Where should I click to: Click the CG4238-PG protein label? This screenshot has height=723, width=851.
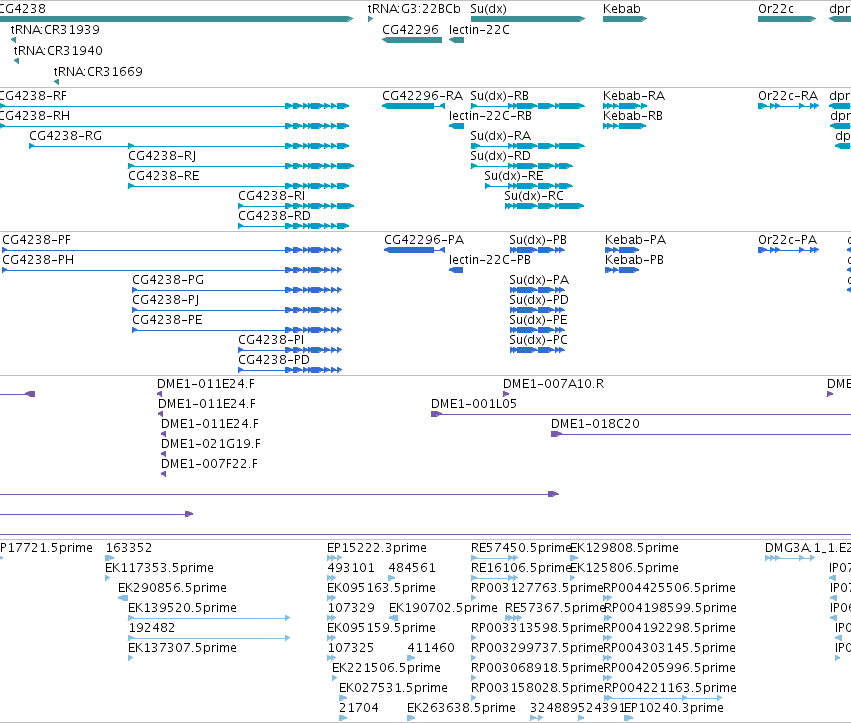[x=168, y=280]
